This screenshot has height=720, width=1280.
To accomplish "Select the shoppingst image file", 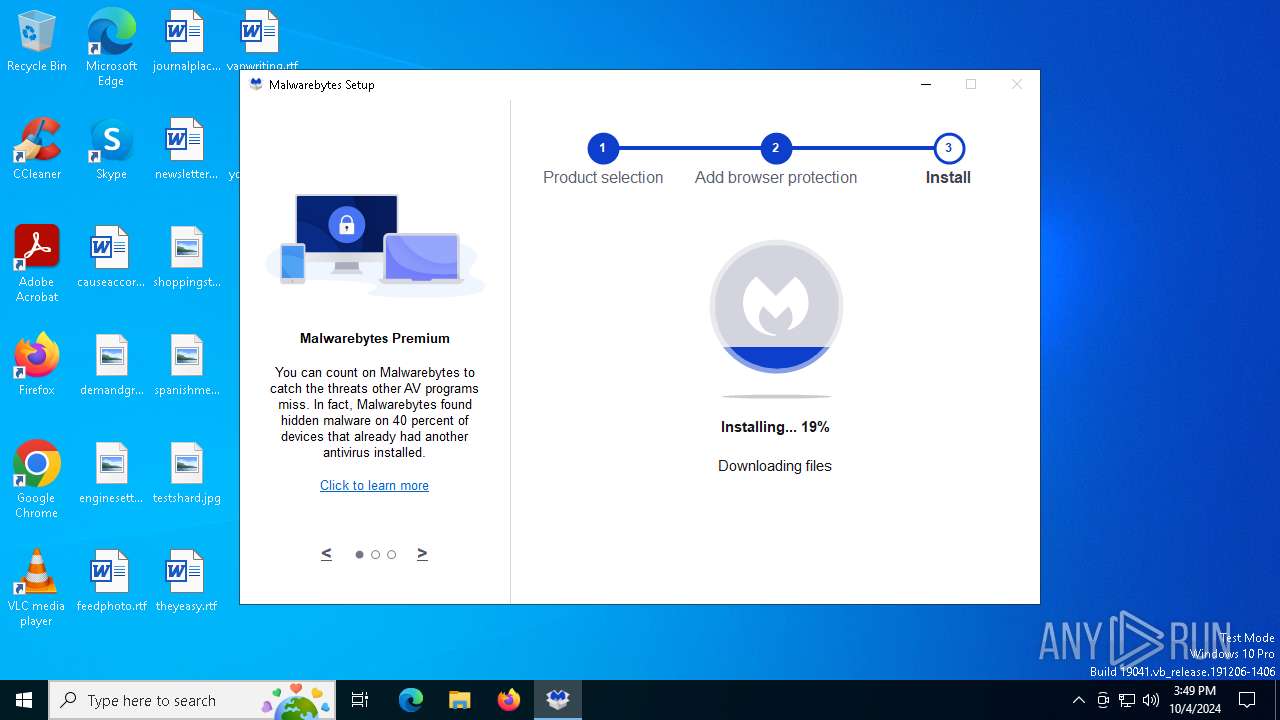I will coord(187,258).
